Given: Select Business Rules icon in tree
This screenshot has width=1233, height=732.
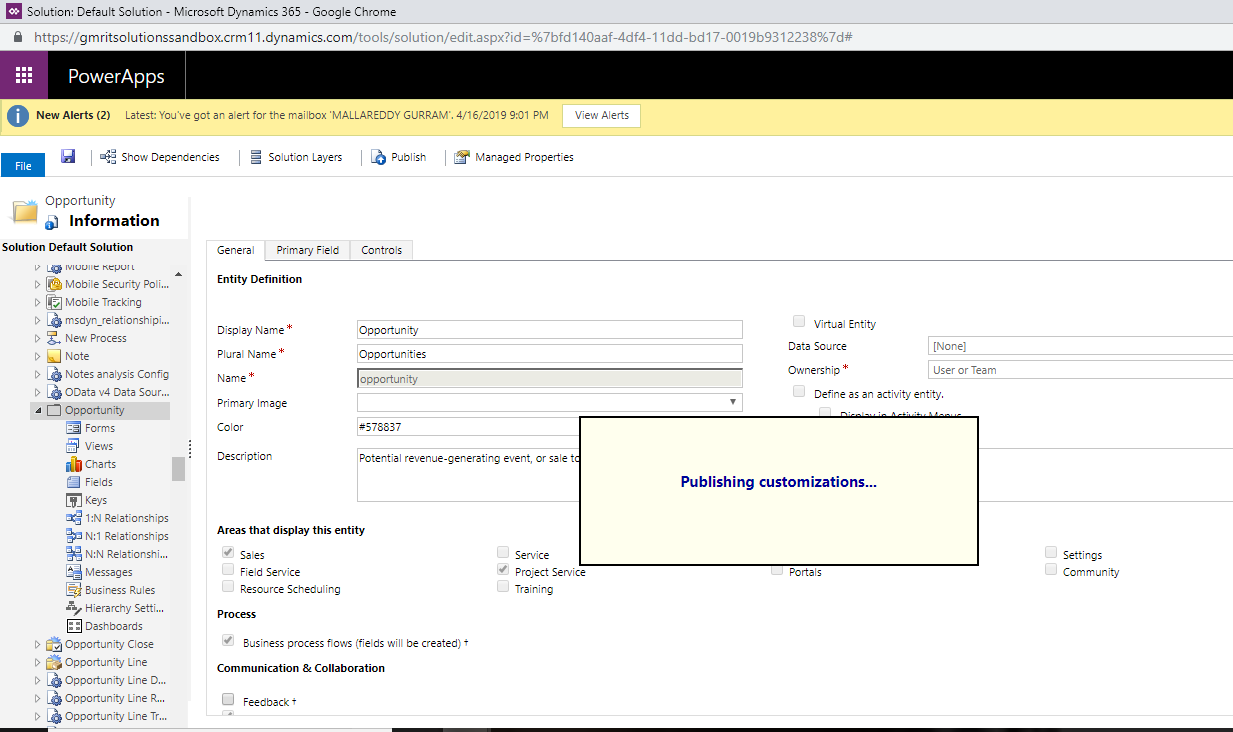Looking at the screenshot, I should point(74,590).
